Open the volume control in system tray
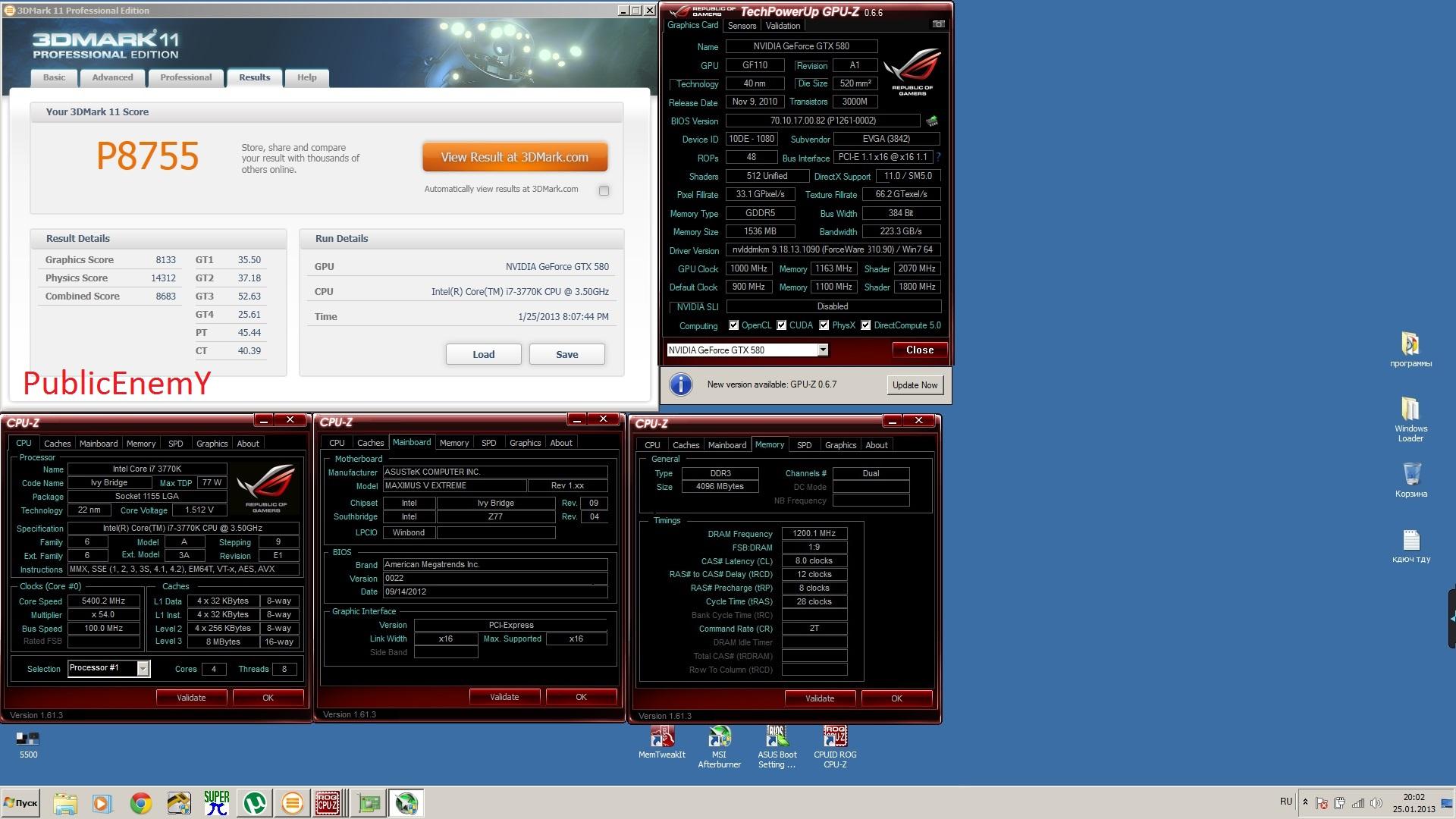 (1376, 803)
